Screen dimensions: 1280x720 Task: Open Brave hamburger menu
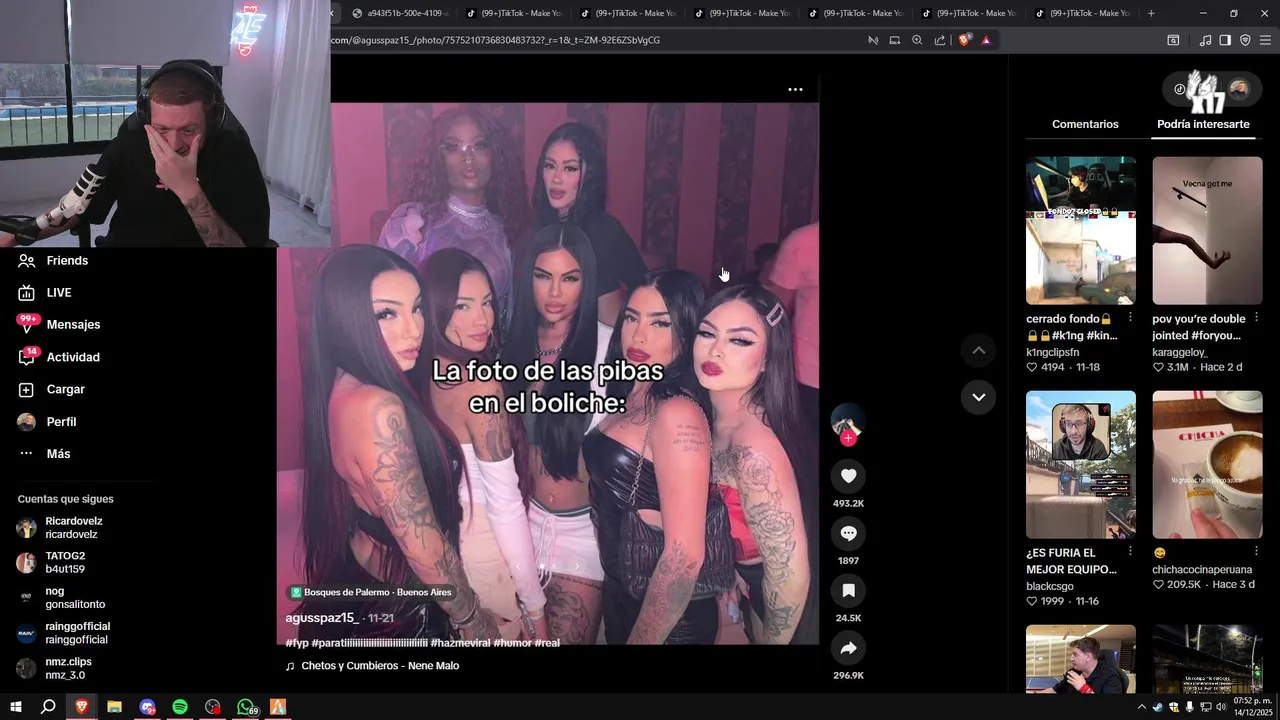click(x=1265, y=40)
